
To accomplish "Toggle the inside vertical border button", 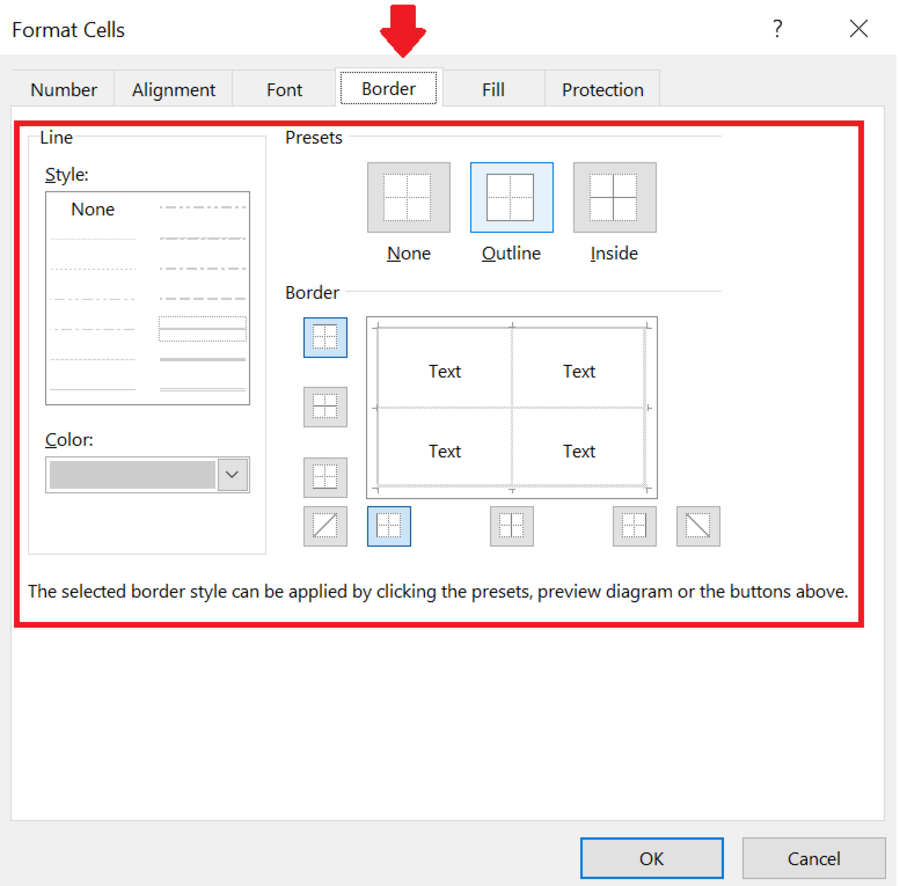I will (512, 526).
